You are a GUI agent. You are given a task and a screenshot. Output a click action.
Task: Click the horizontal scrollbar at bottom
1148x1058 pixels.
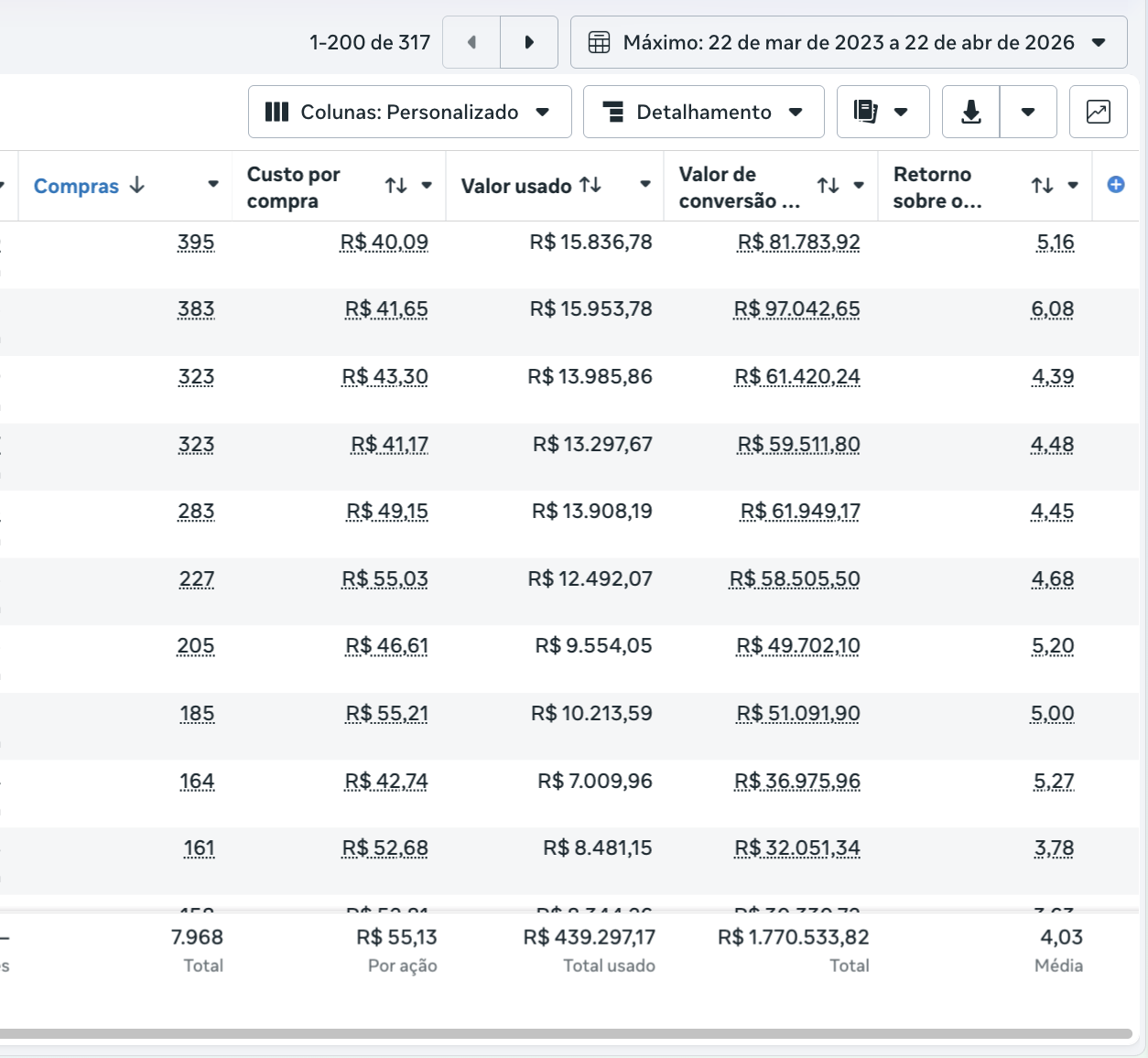(566, 1033)
